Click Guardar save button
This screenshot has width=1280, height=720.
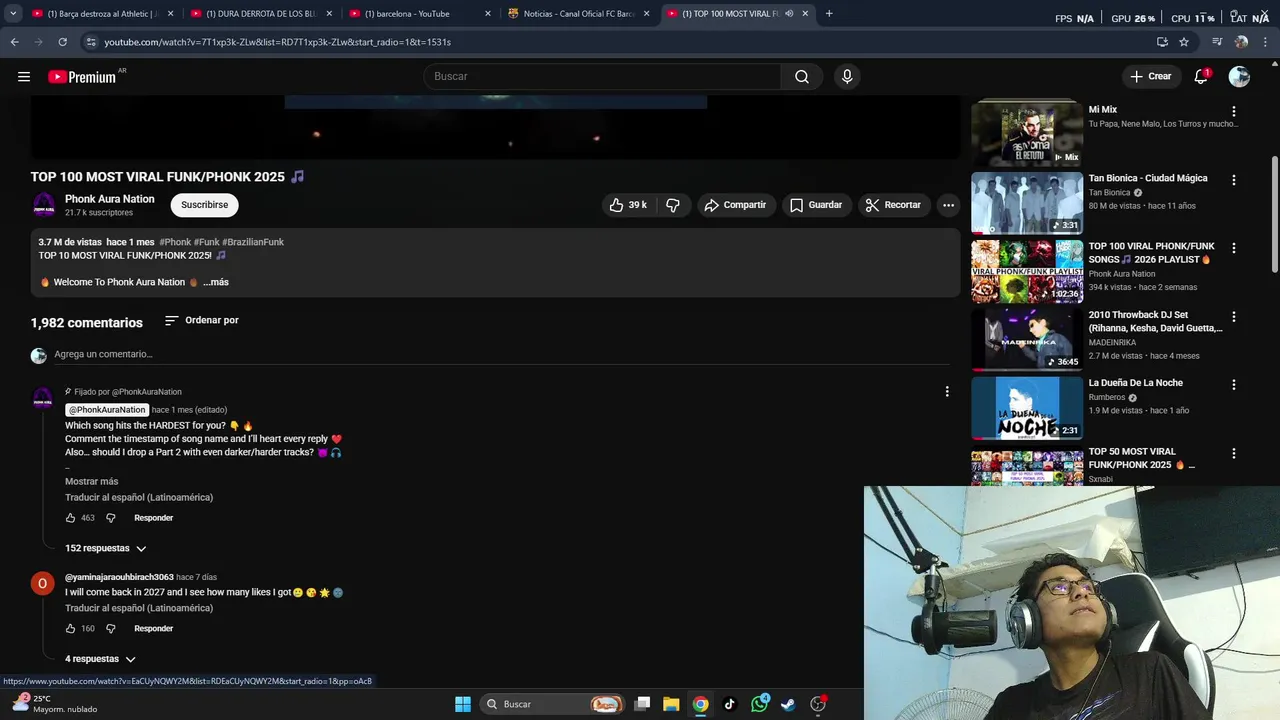coord(816,205)
